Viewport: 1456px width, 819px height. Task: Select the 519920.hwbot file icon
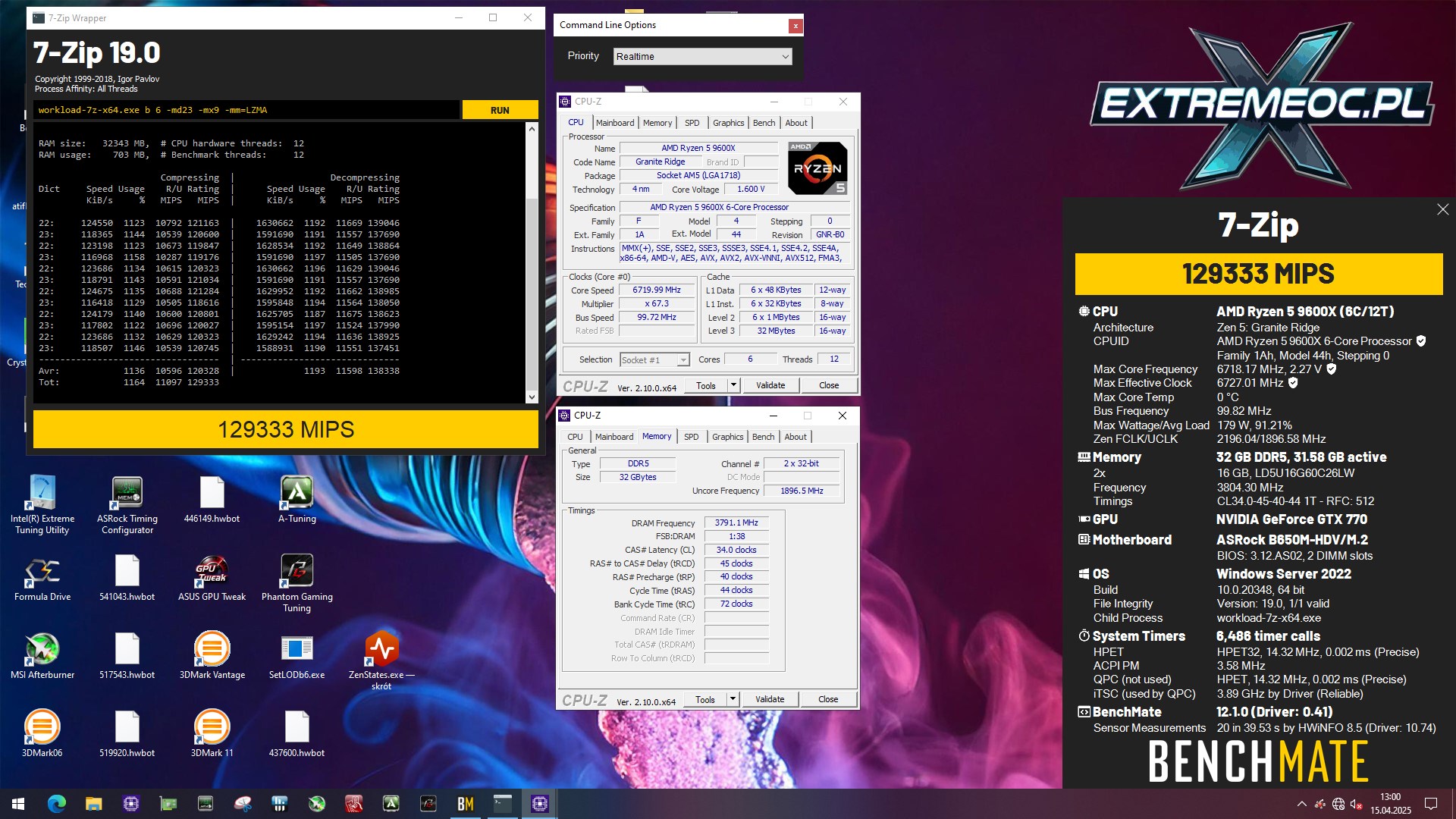point(127,734)
